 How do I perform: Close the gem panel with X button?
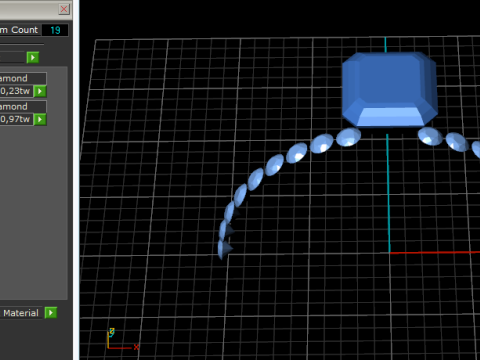click(64, 9)
